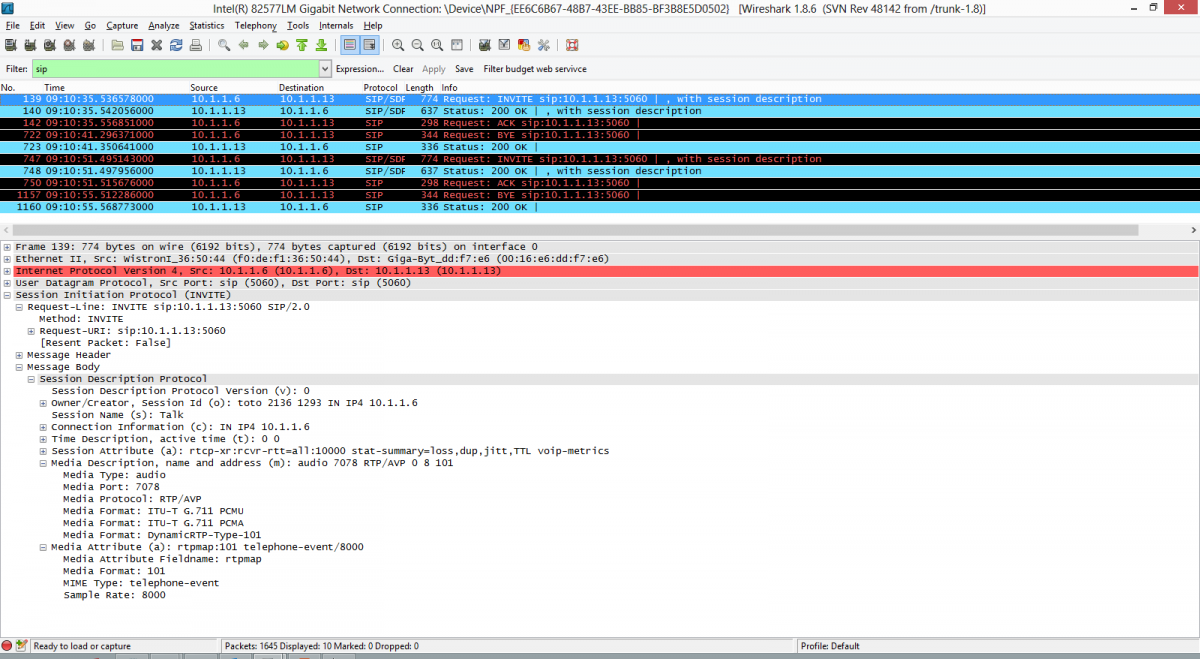Apply the 'Filter budget web servivce' button
This screenshot has width=1200, height=659.
click(x=535, y=69)
